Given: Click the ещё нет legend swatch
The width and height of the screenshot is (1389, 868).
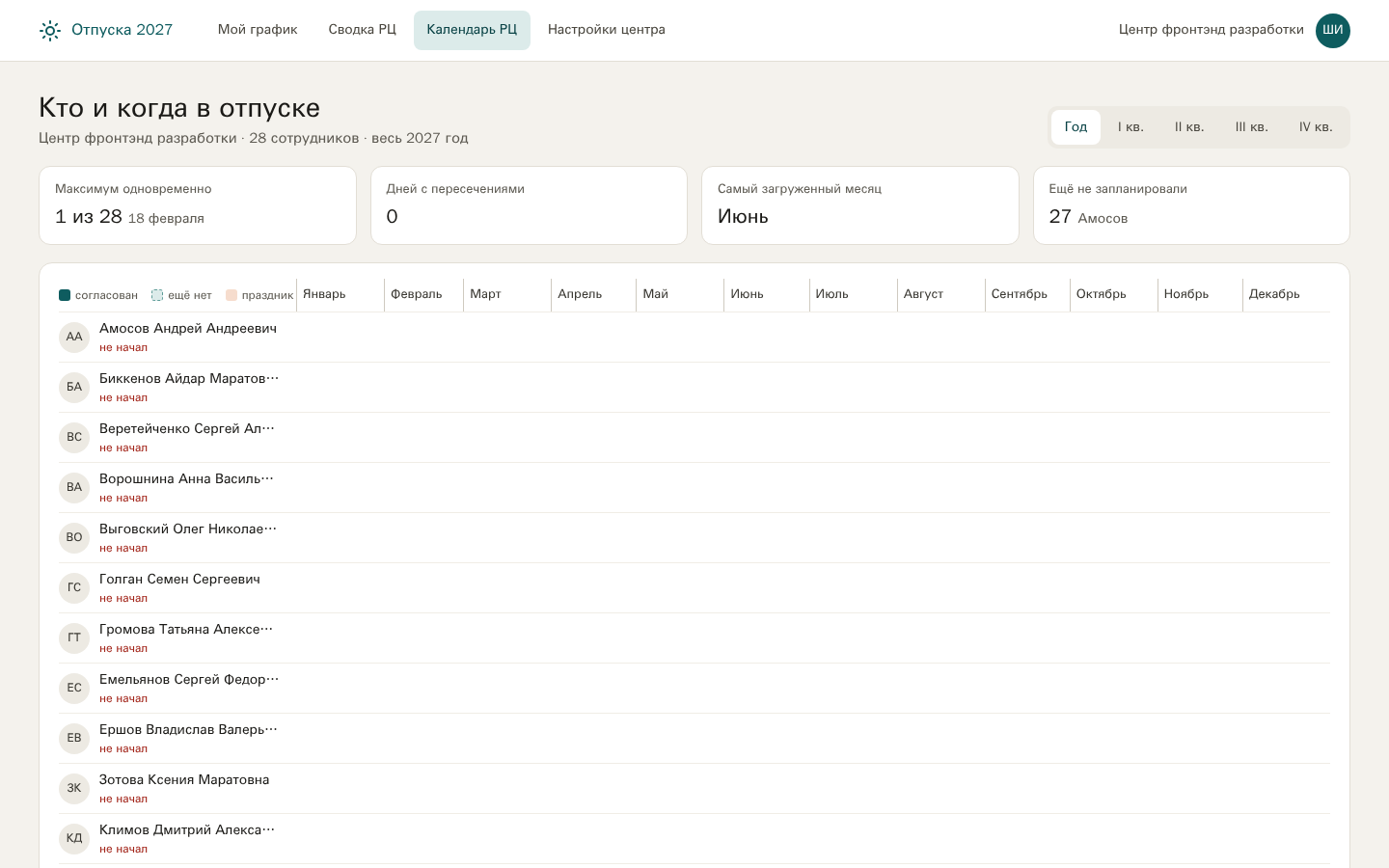Looking at the screenshot, I should point(157,295).
